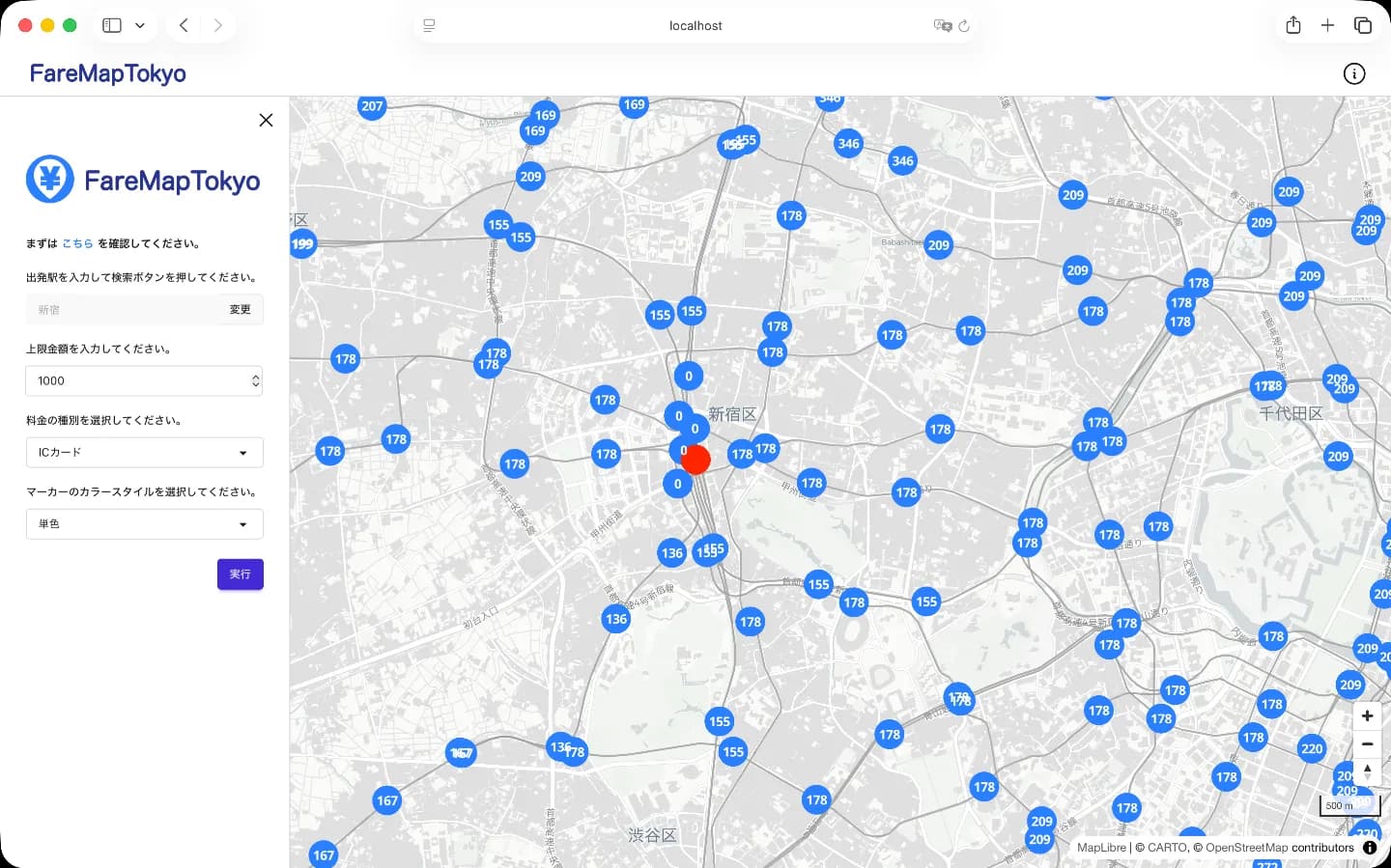Expand the chevron next to the sidebar icon
This screenshot has width=1391, height=868.
140,25
